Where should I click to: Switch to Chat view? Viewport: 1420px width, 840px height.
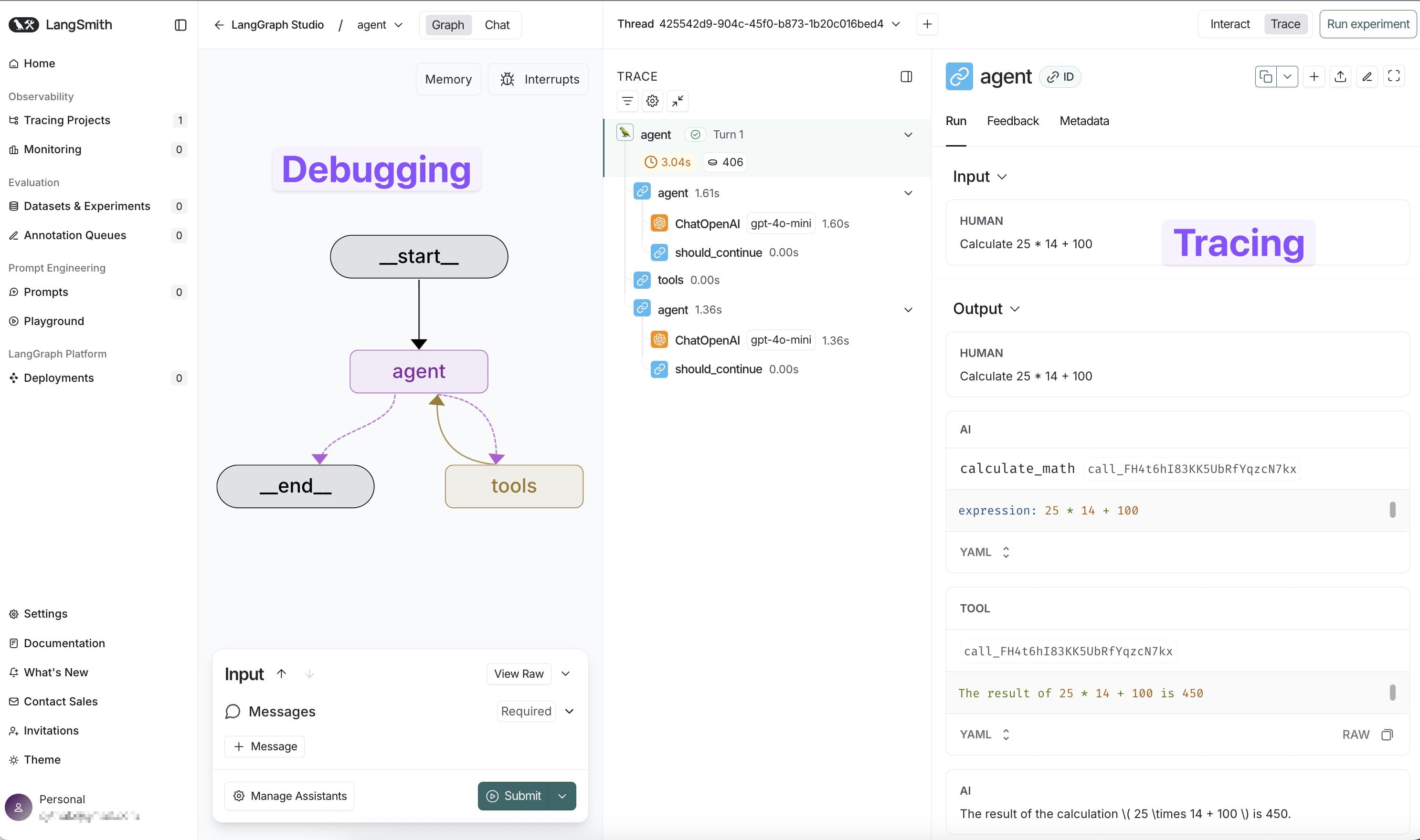pyautogui.click(x=497, y=25)
